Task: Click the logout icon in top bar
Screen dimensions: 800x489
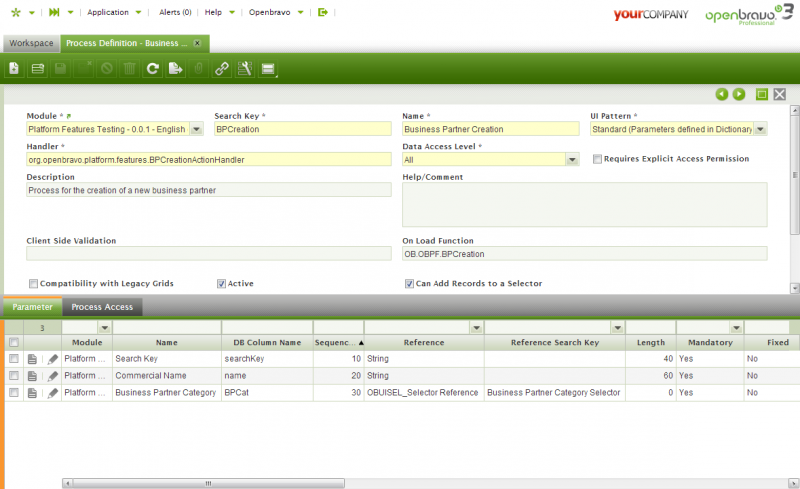Action: 323,13
